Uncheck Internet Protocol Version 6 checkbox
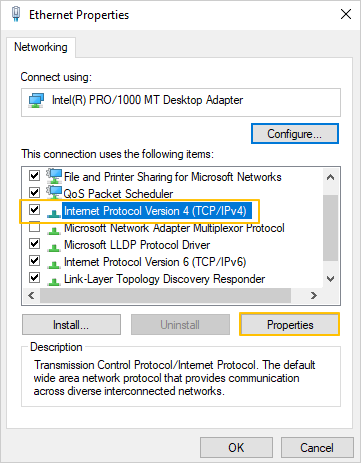Screen dimensions: 361x463 (x=35, y=260)
